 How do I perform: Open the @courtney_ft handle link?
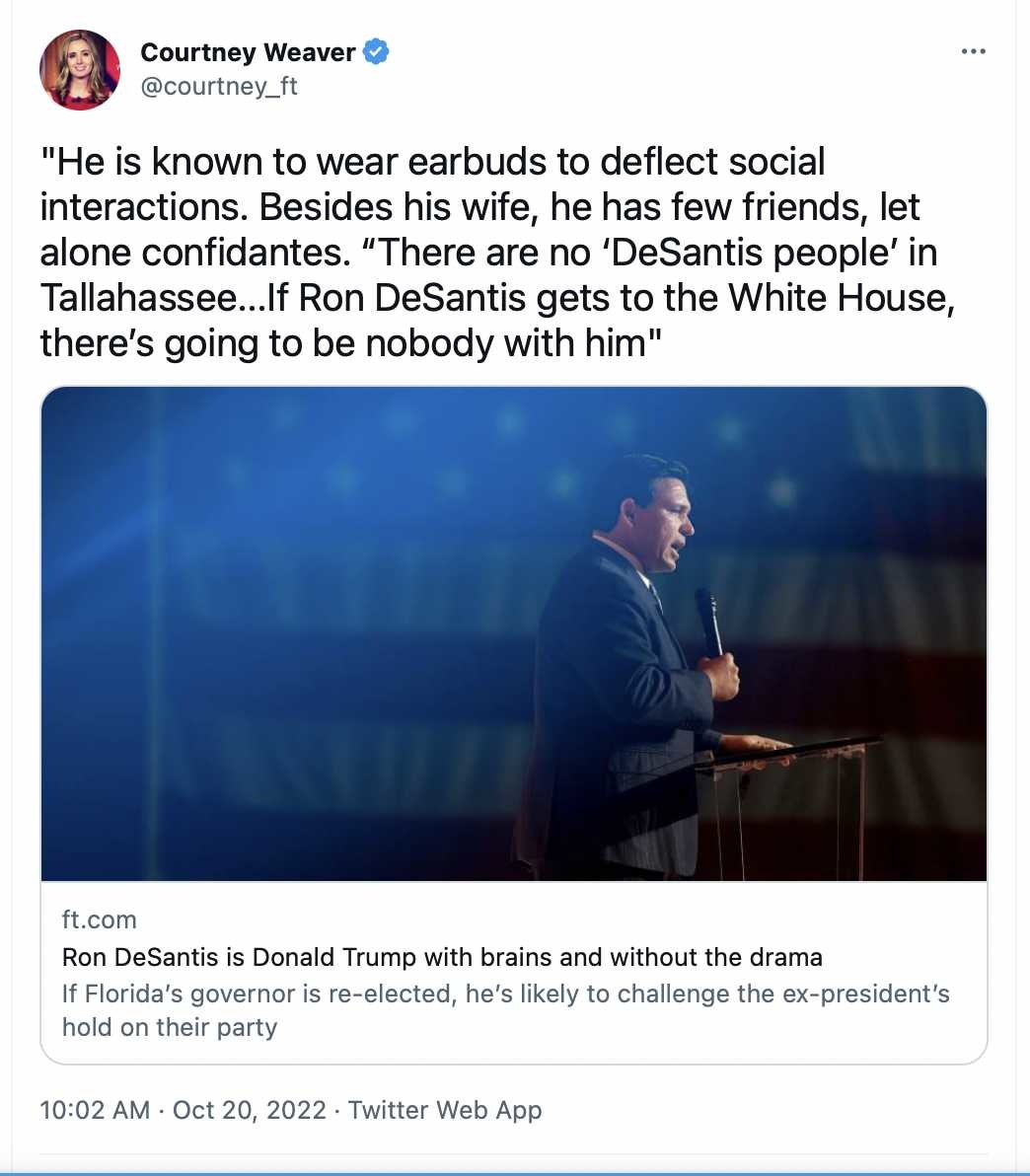click(x=219, y=86)
